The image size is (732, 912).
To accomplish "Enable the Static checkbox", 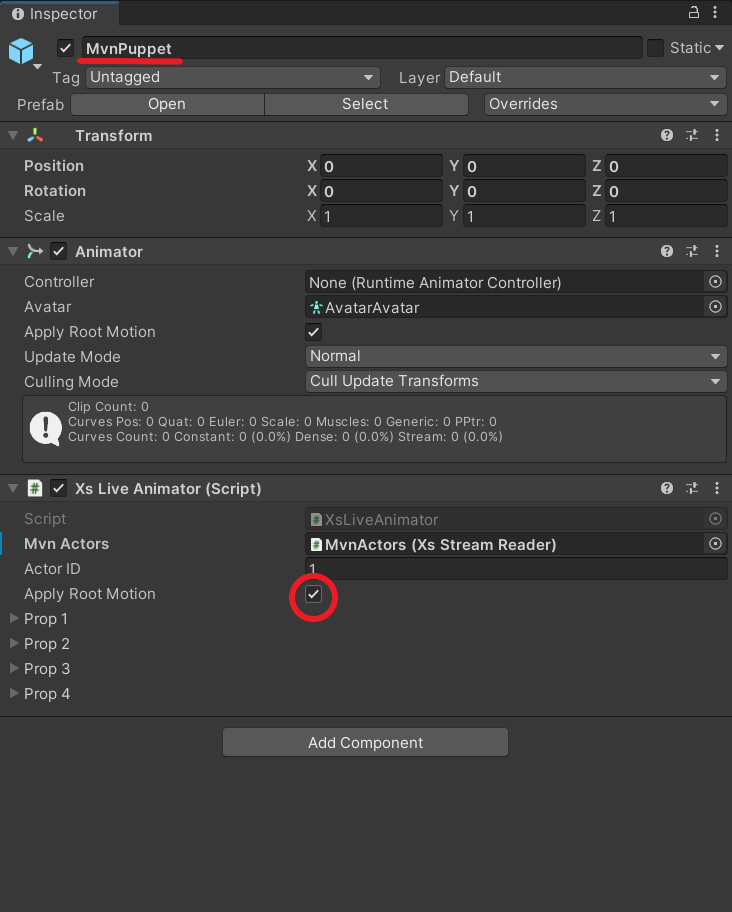I will point(655,48).
